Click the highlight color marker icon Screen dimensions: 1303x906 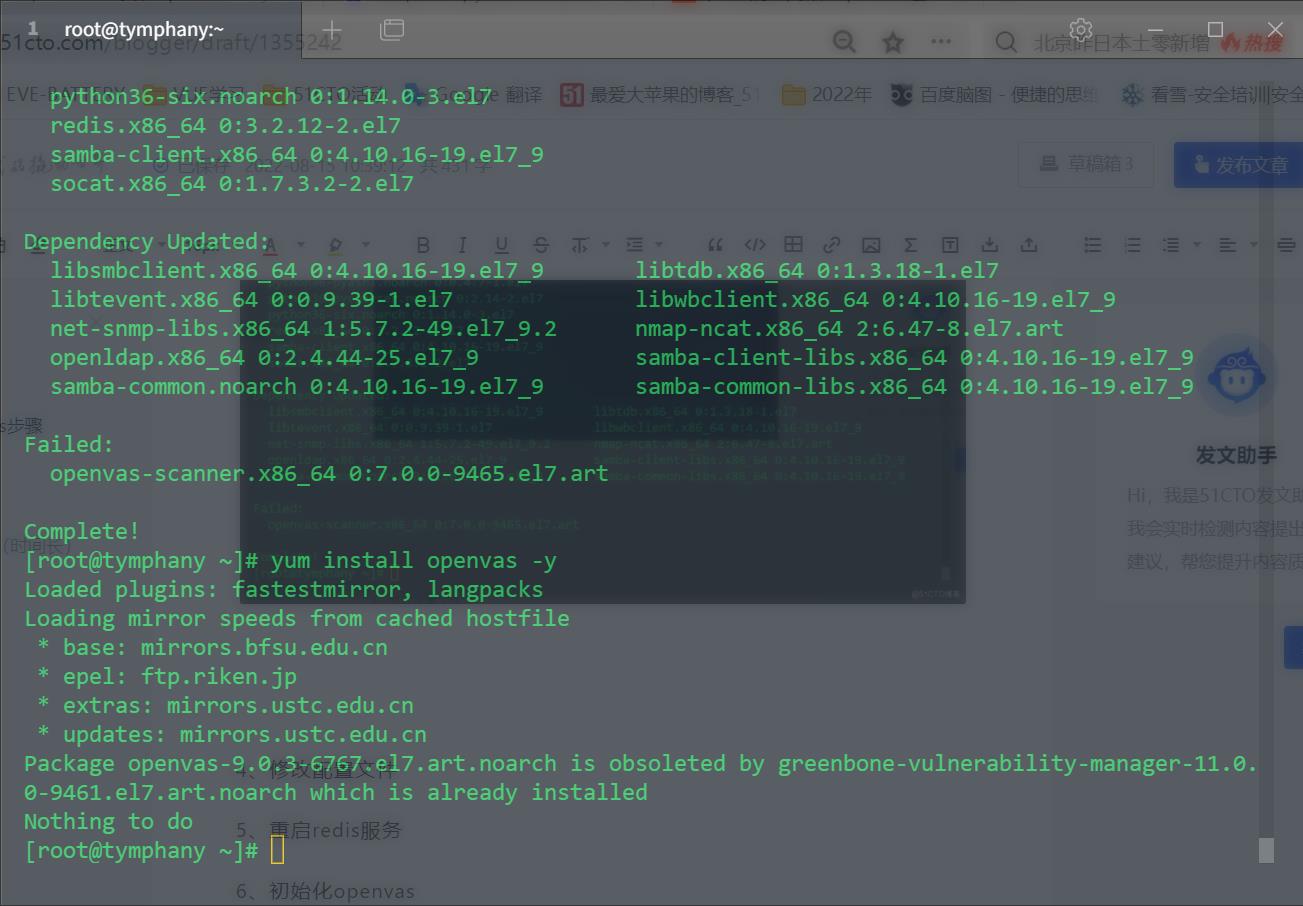(x=336, y=245)
